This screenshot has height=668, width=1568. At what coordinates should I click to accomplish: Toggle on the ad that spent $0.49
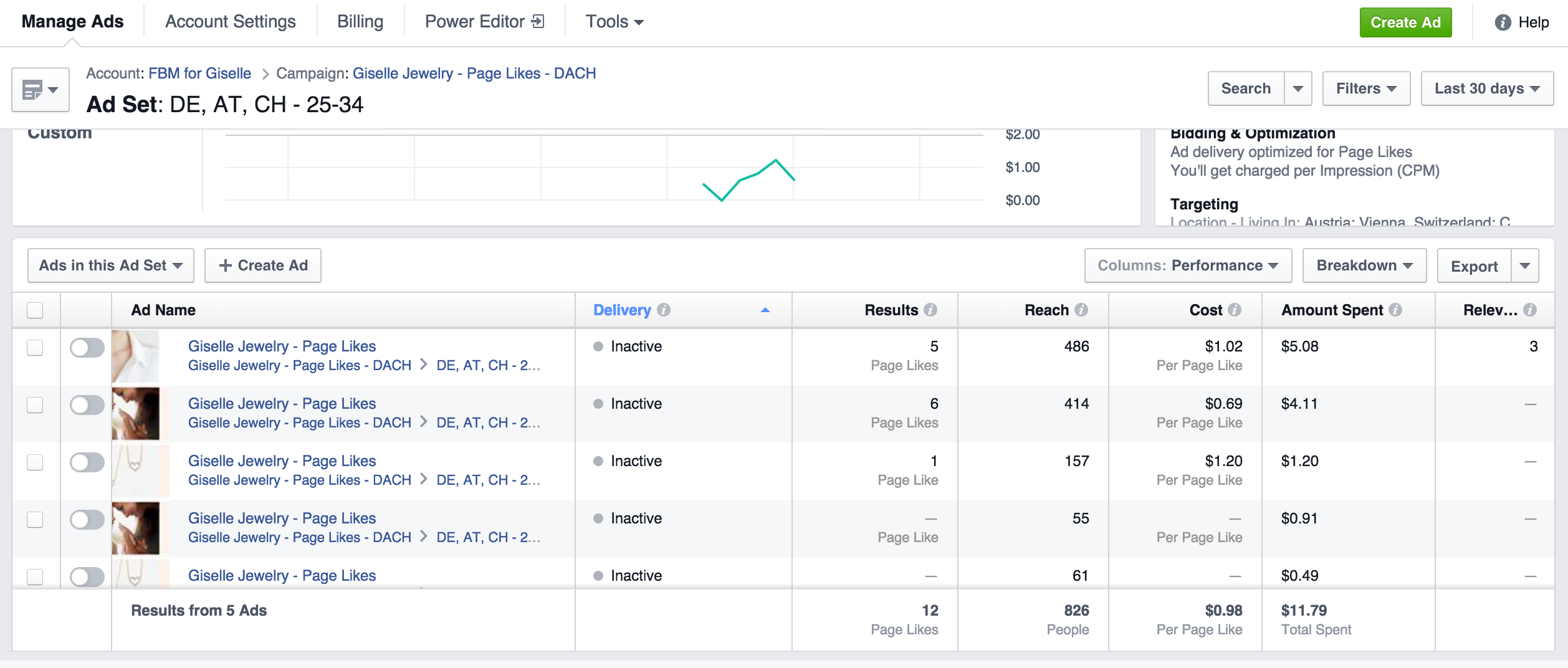[87, 577]
